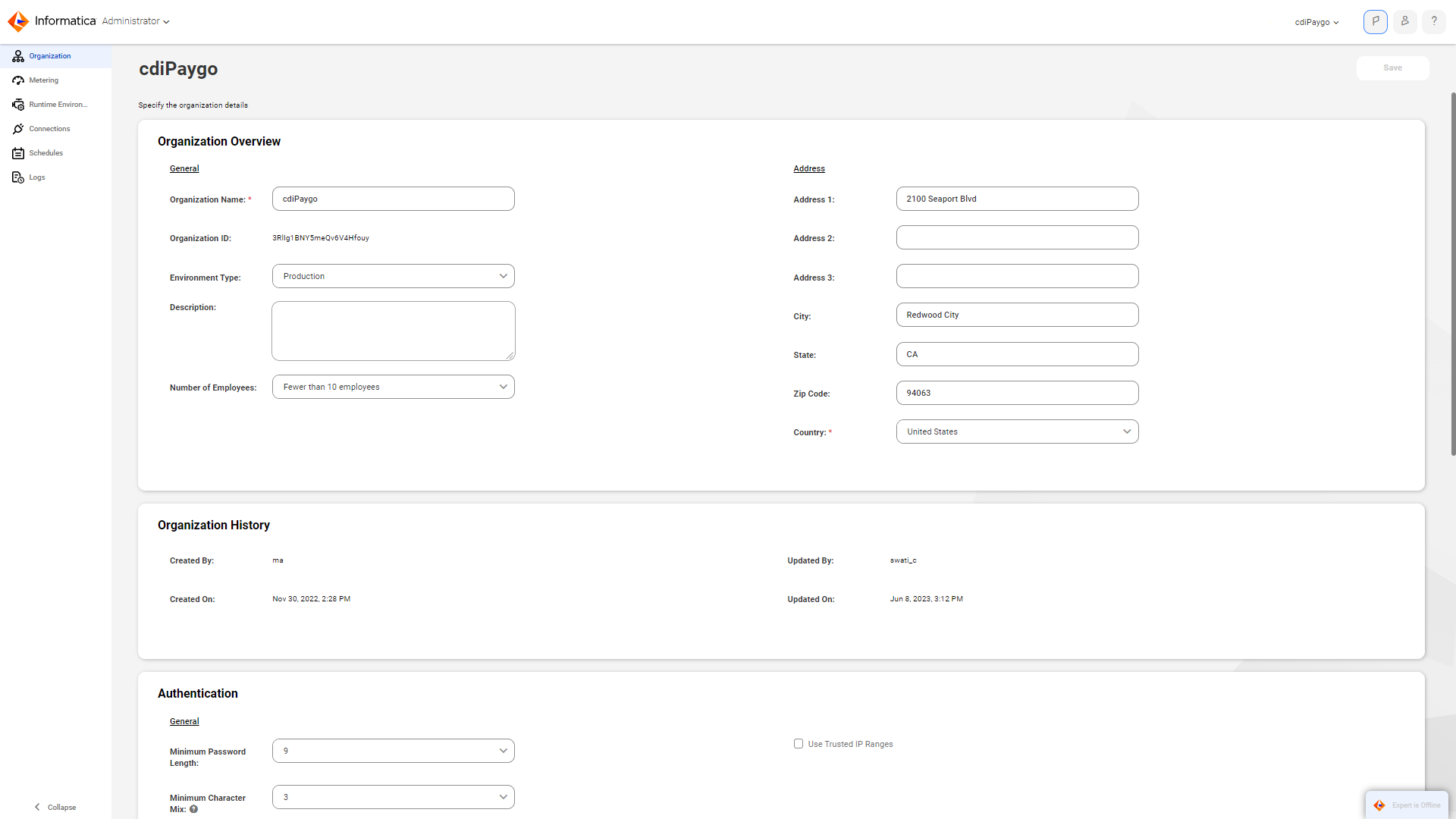
Task: Click the Organization Name input field
Action: click(394, 199)
